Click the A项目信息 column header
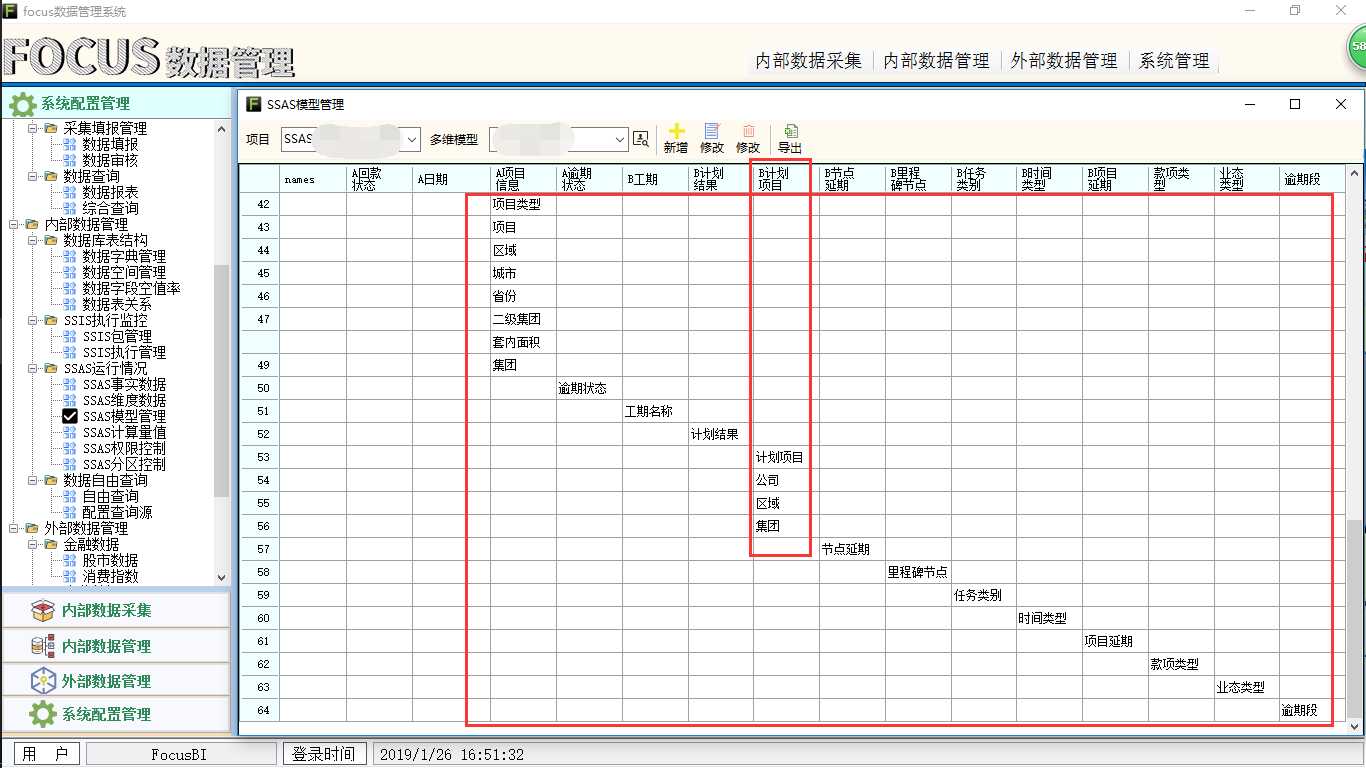 [x=523, y=179]
